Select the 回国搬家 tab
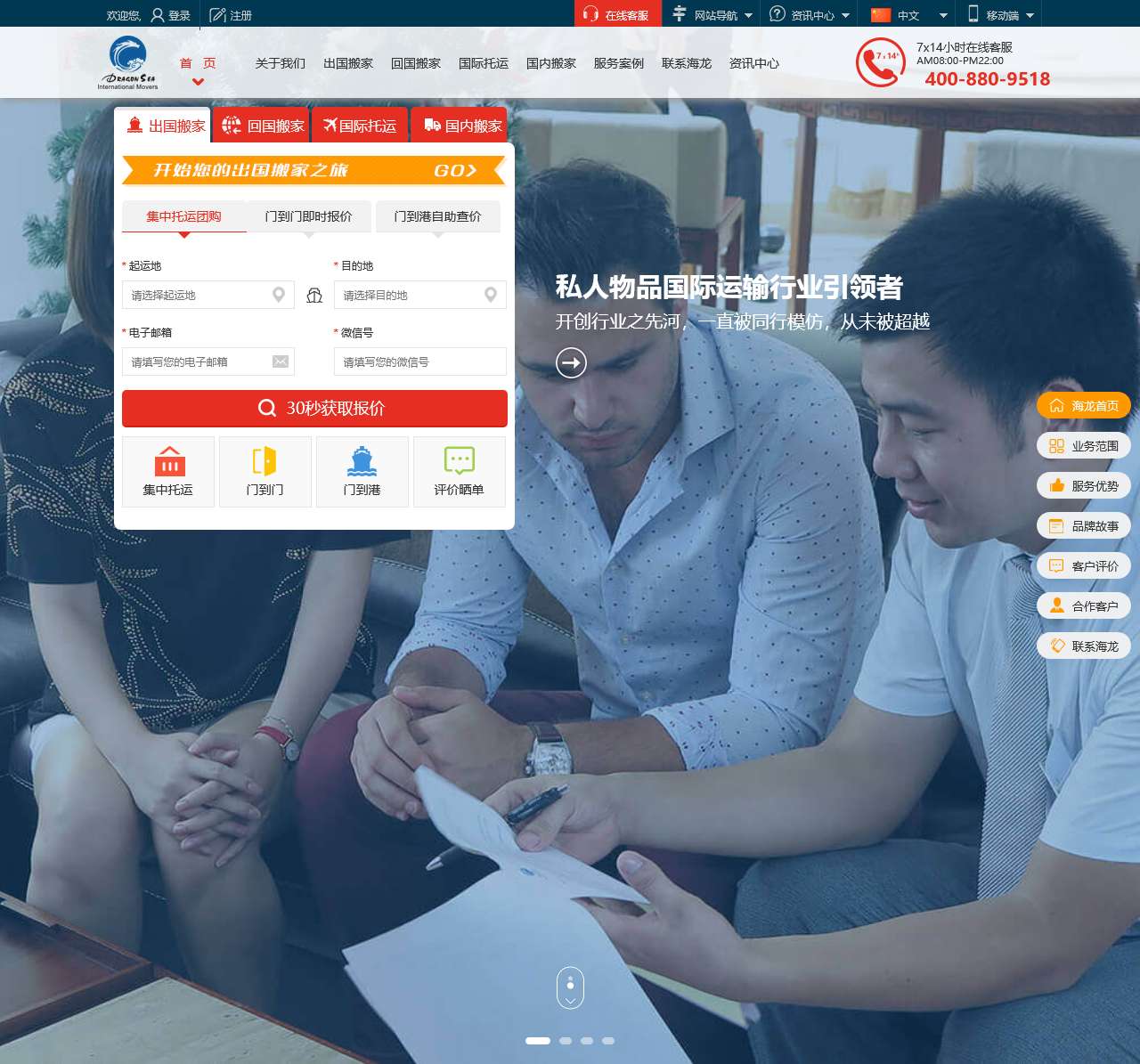Image resolution: width=1140 pixels, height=1064 pixels. [262, 126]
